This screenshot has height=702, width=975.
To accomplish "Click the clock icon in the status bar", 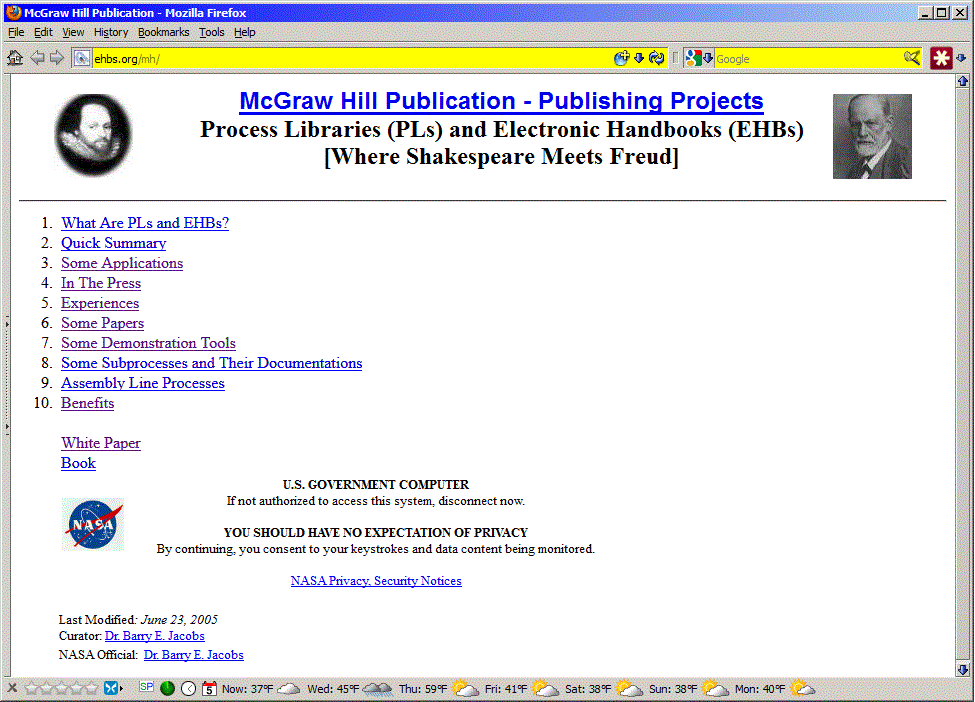I will (188, 688).
